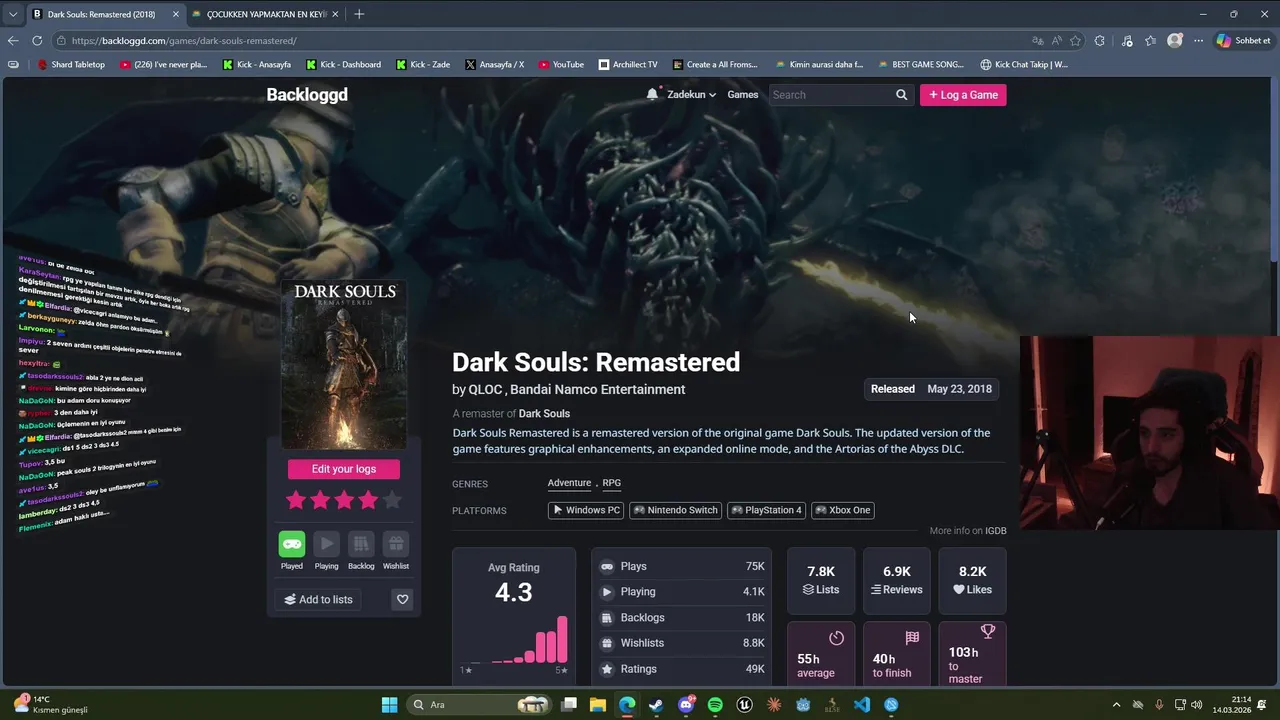The height and width of the screenshot is (720, 1280).
Task: Refresh the page
Action: (37, 41)
